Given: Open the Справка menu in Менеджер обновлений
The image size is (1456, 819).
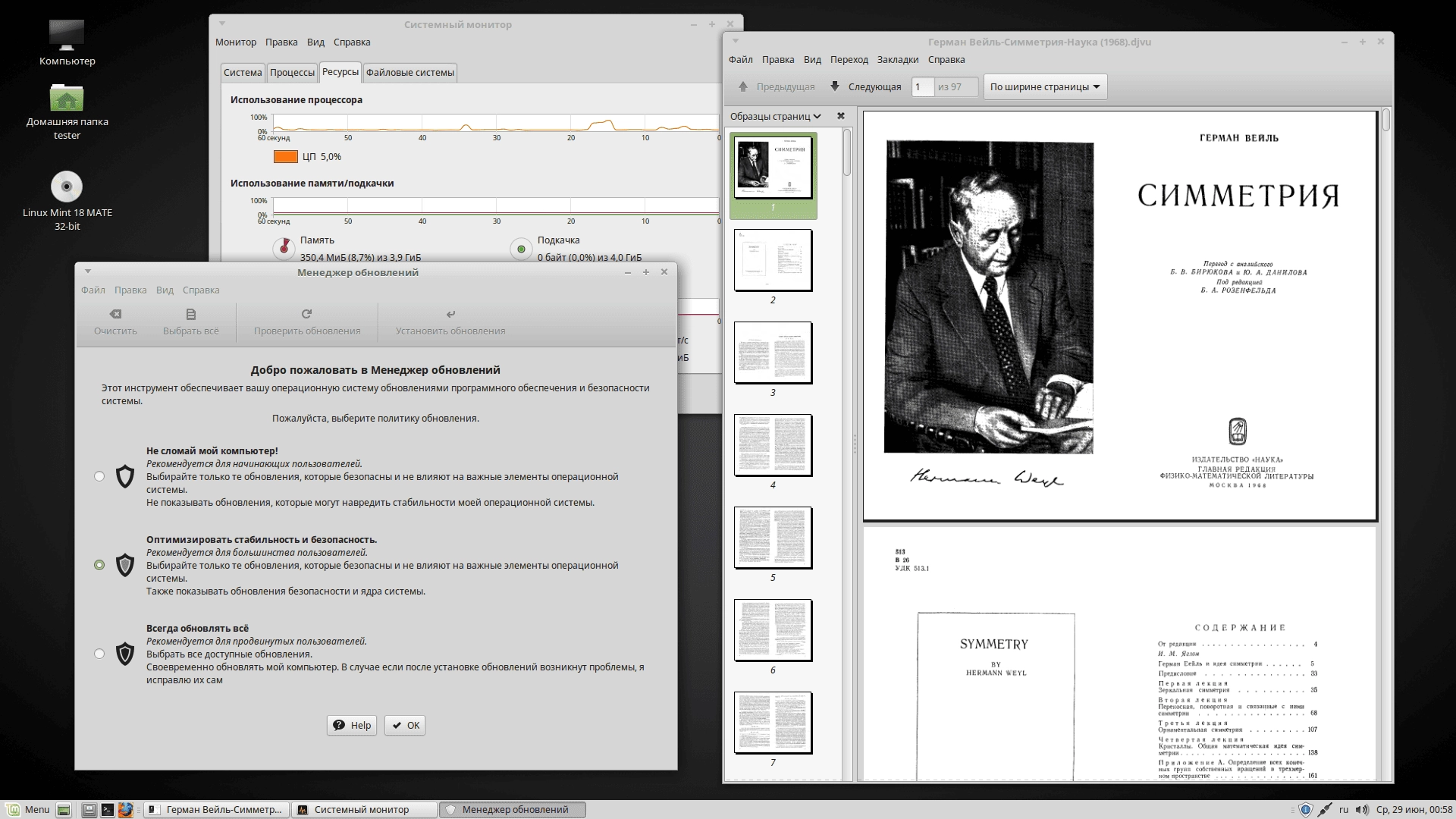Looking at the screenshot, I should point(201,290).
